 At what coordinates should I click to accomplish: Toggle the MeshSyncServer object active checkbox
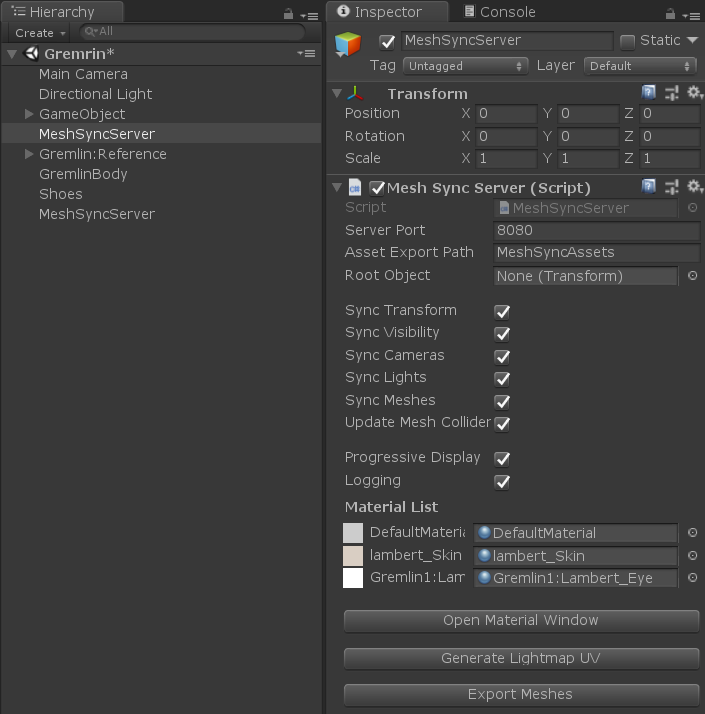(x=387, y=42)
